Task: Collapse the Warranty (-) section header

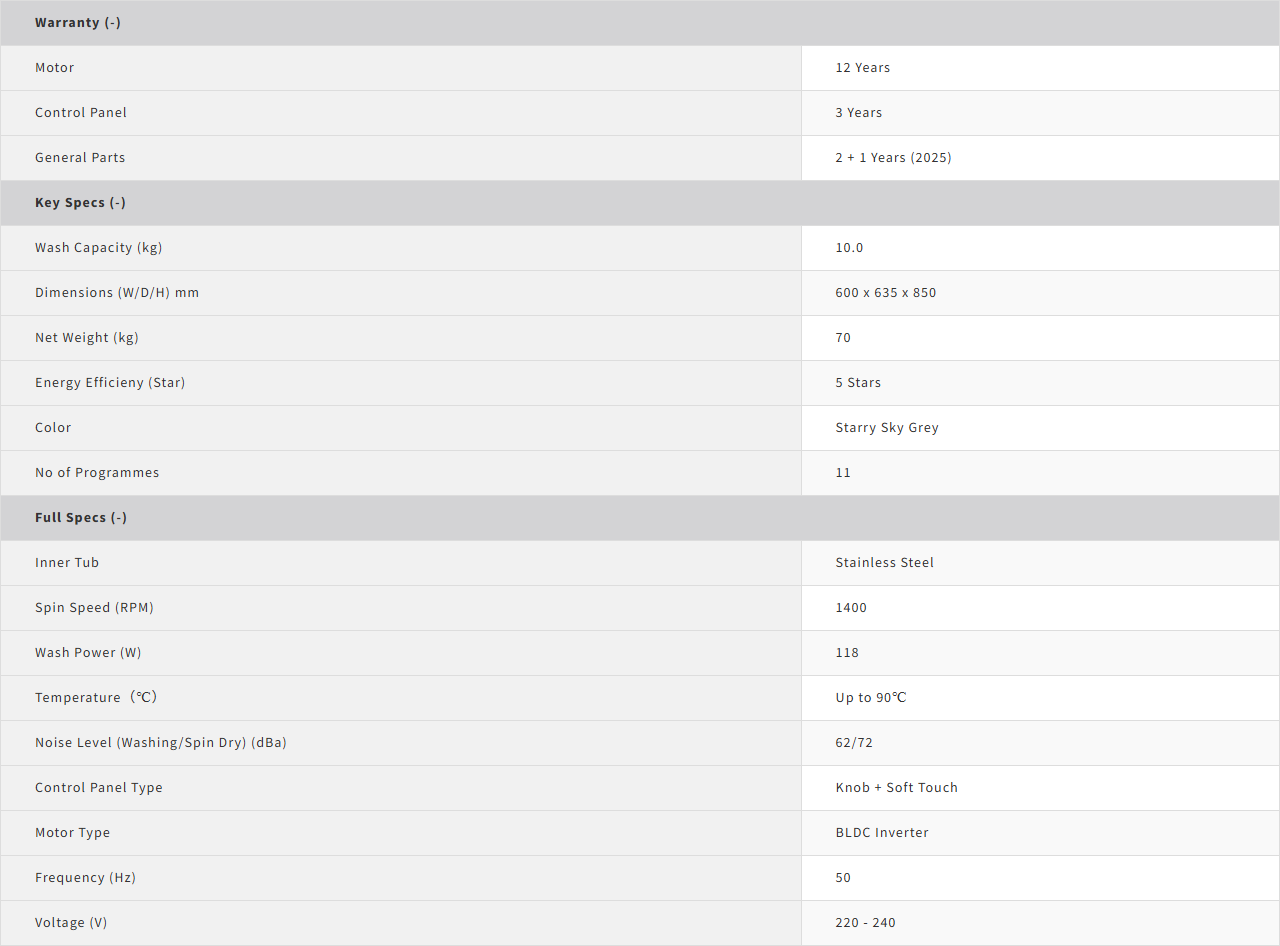Action: (78, 22)
